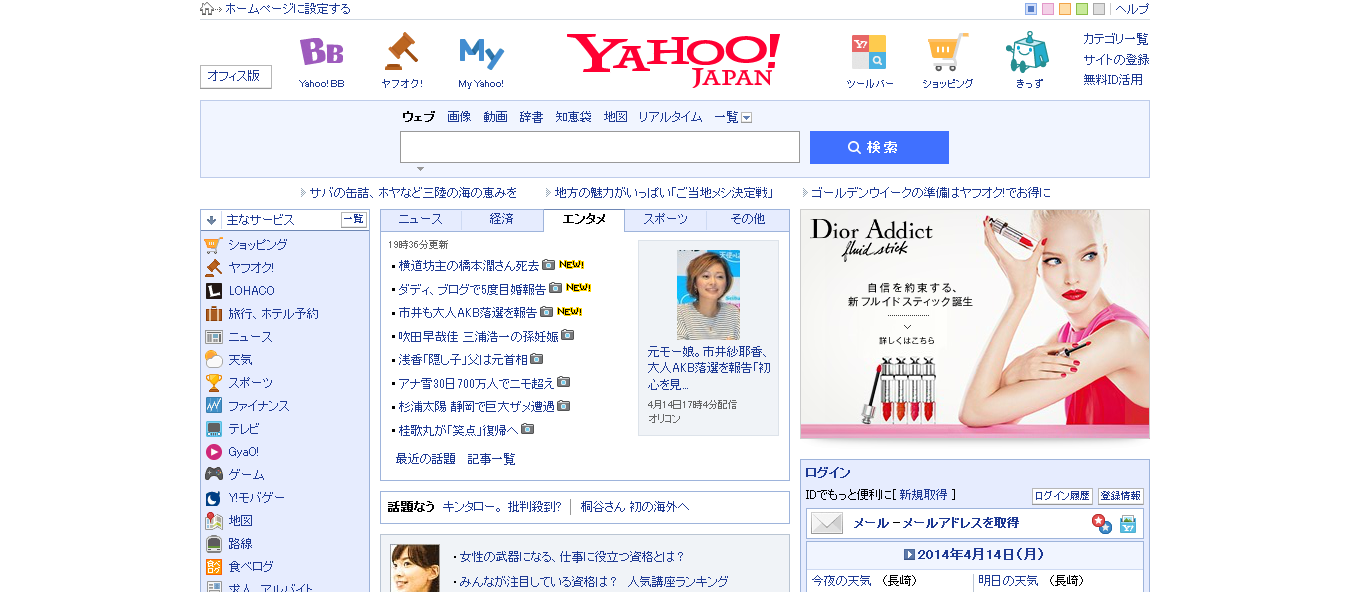Click the ファイナンス chart icon
1349x592 pixels.
click(x=213, y=406)
